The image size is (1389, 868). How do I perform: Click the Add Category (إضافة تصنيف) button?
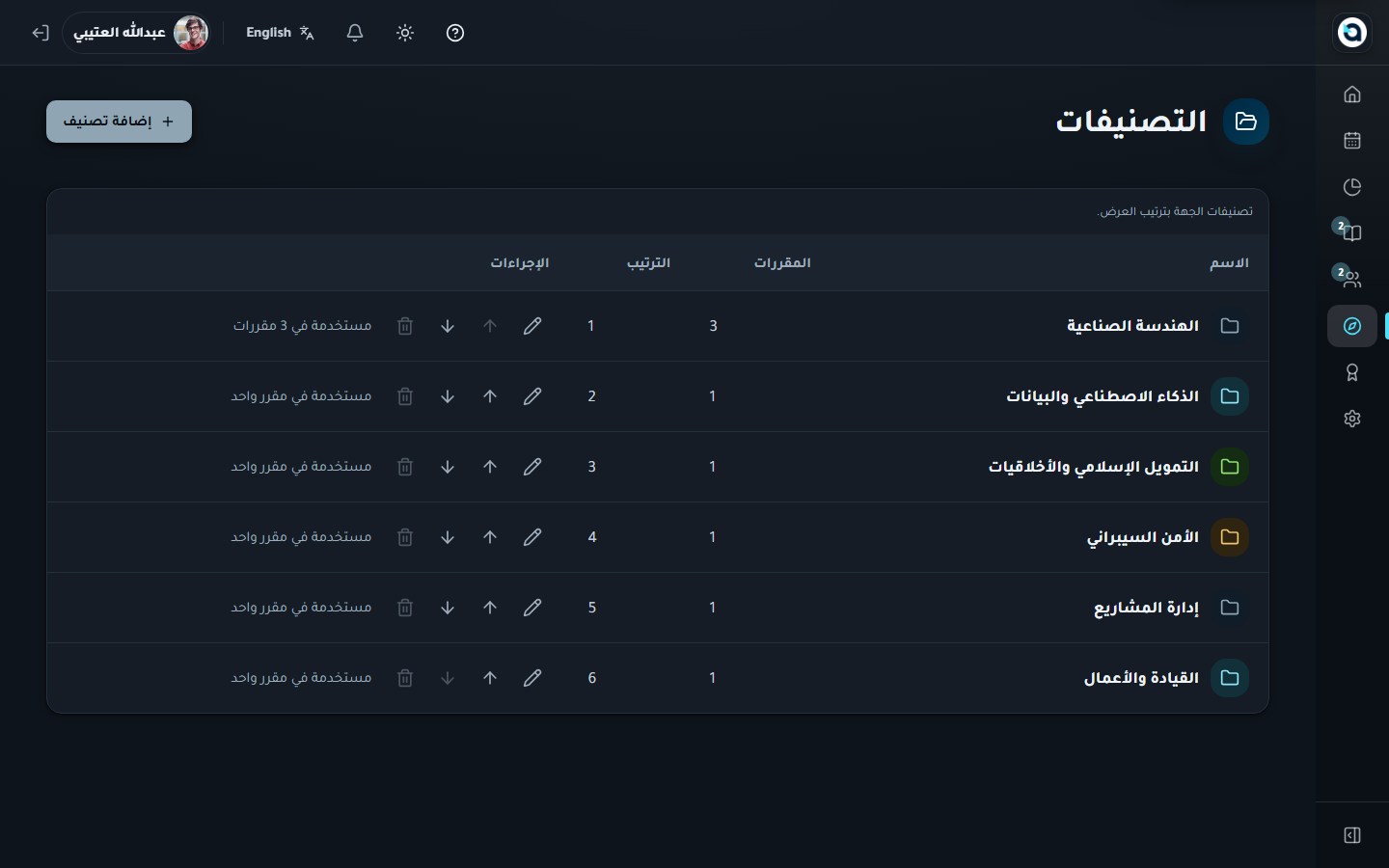point(119,122)
